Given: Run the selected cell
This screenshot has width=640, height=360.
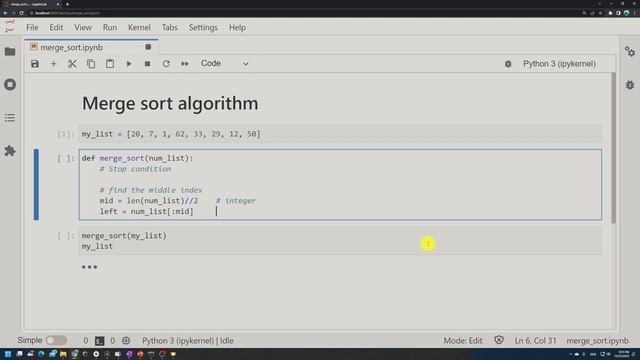Looking at the screenshot, I should tap(129, 64).
